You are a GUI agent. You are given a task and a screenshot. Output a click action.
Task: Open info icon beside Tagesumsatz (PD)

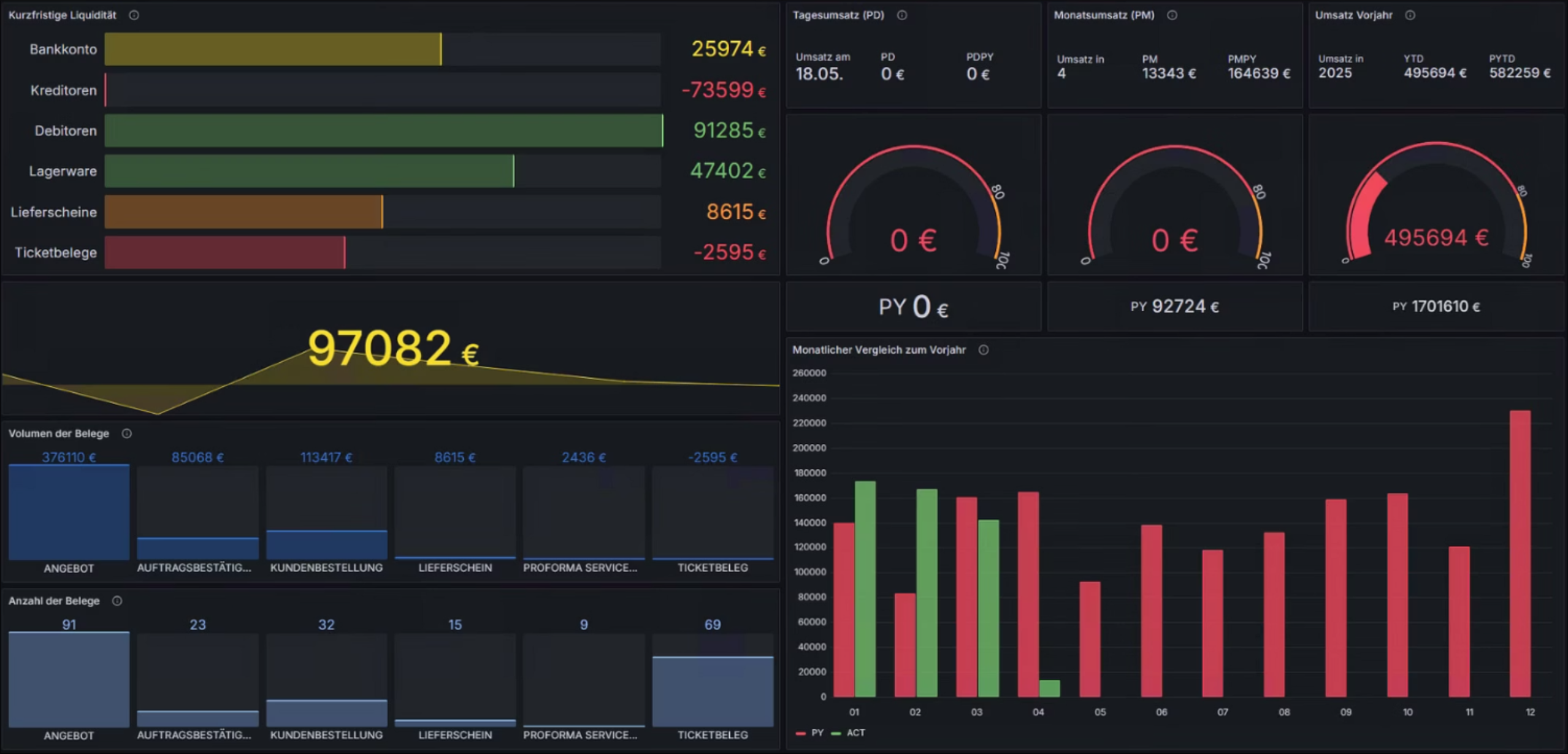(902, 15)
